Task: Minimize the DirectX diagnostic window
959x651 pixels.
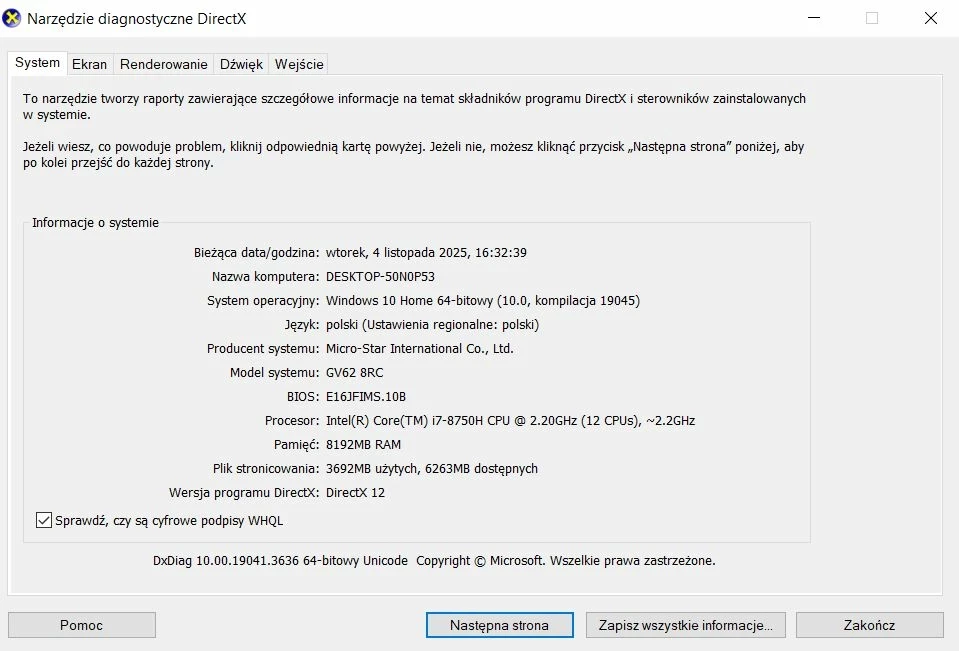Action: 813,18
